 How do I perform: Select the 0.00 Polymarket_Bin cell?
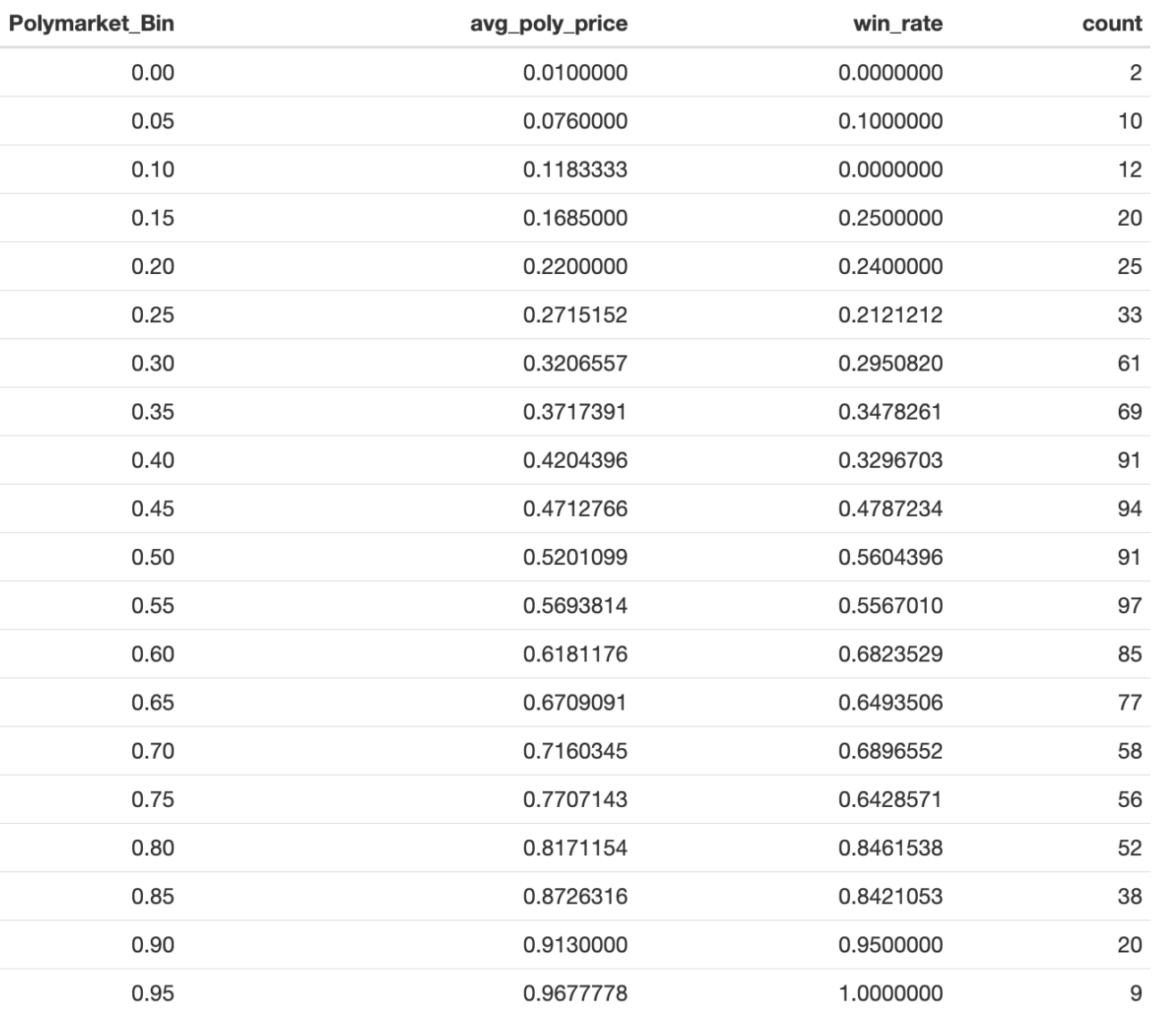[153, 73]
